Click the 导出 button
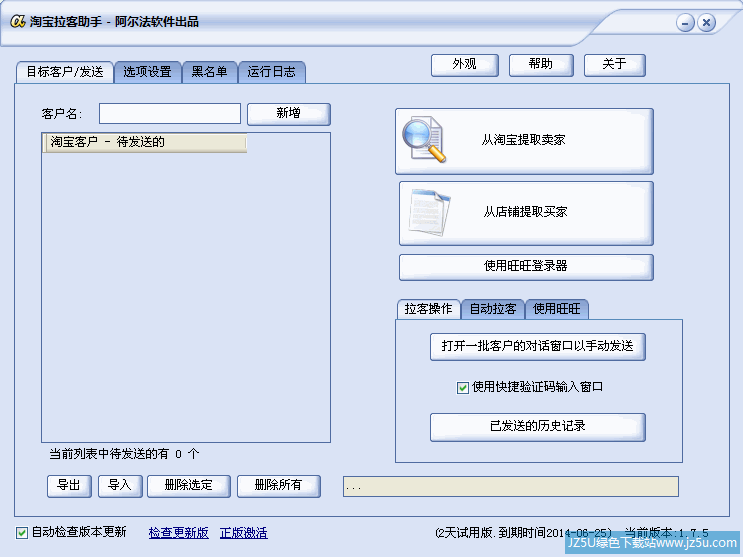743x557 pixels. [69, 486]
